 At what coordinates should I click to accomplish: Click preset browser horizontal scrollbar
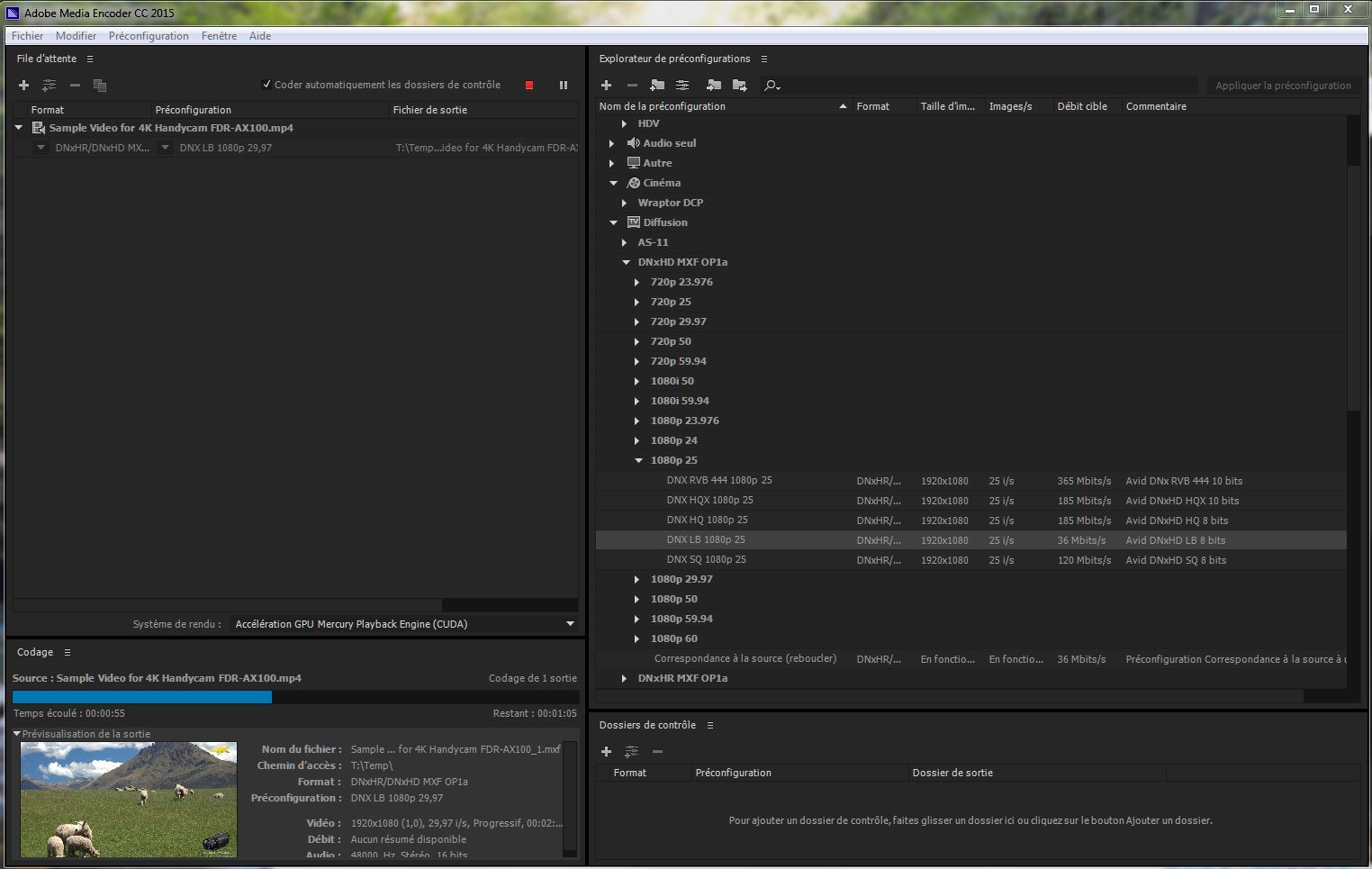click(950, 696)
